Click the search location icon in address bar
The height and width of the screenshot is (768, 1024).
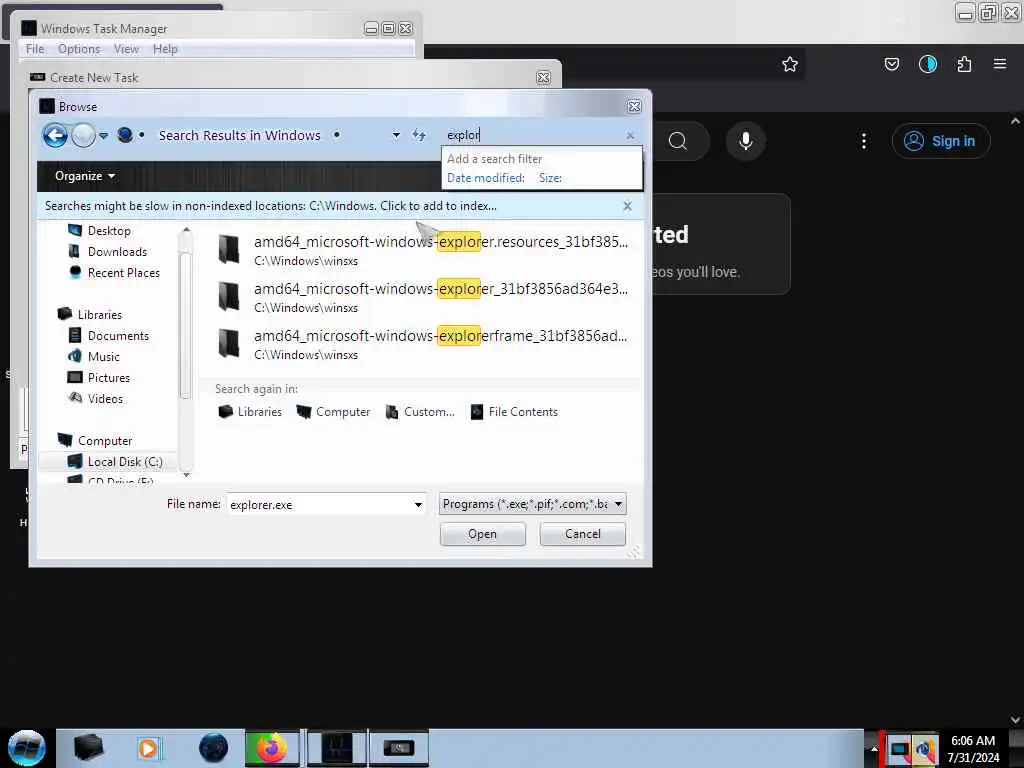pyautogui.click(x=125, y=135)
